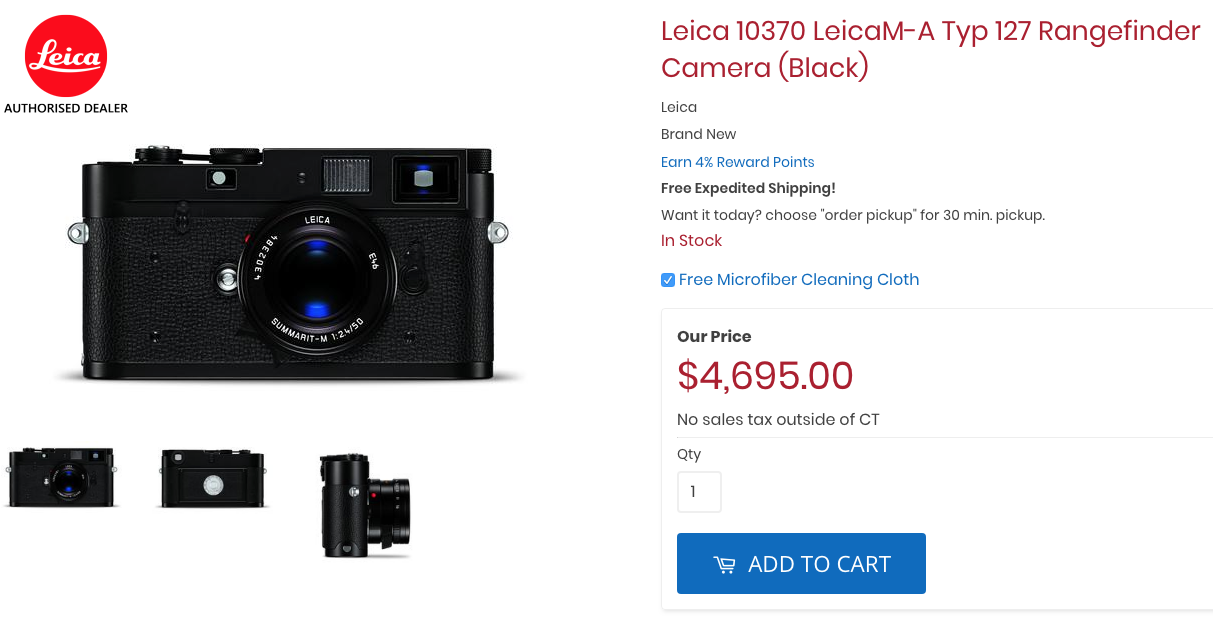Click the Free Microfiber Cleaning Cloth label
Image resolution: width=1213 pixels, height=626 pixels.
799,280
